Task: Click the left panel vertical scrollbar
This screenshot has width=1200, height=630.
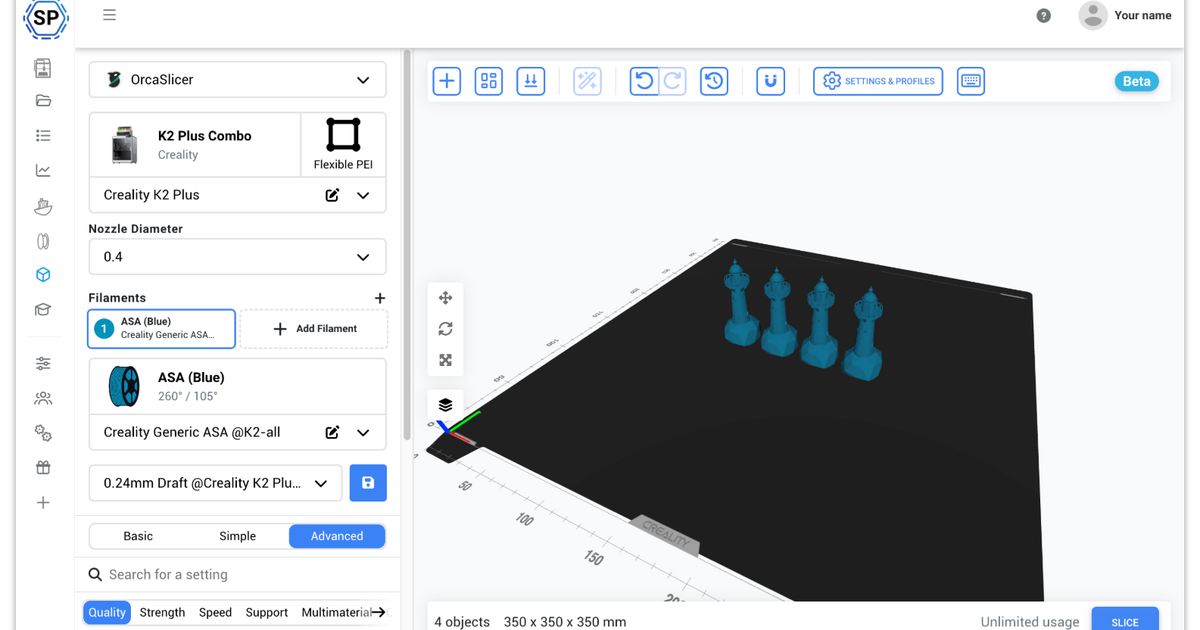Action: 406,245
